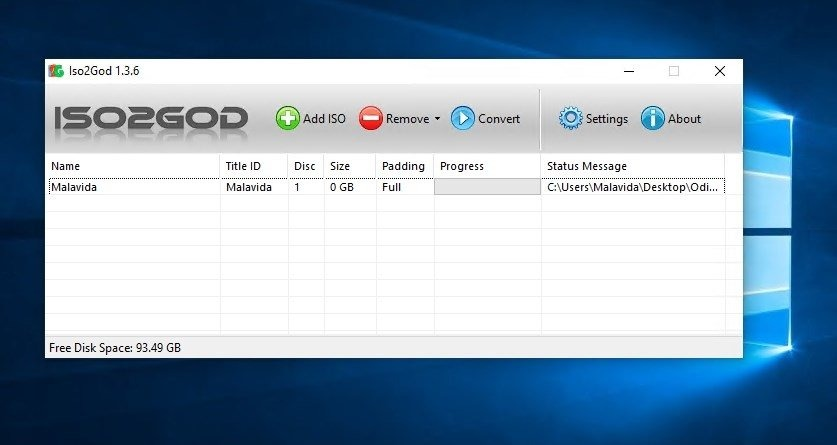Minimize the Iso2God window
Viewport: 837px width, 445px height.
click(x=629, y=71)
